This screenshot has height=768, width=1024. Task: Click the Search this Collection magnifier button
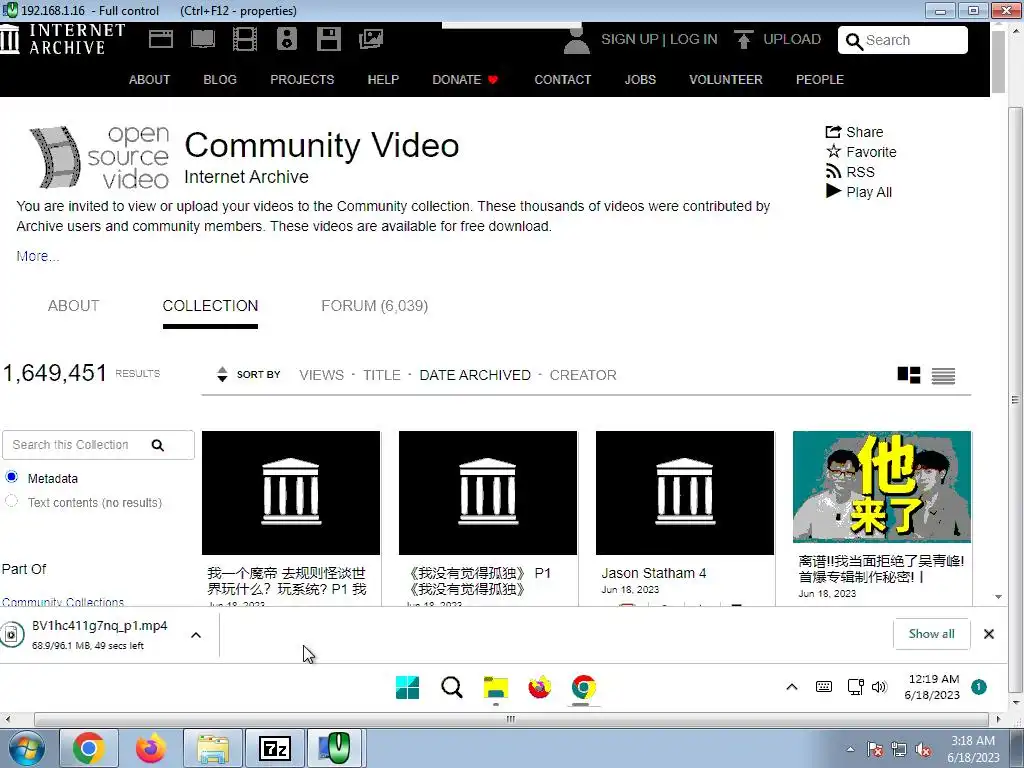click(157, 445)
